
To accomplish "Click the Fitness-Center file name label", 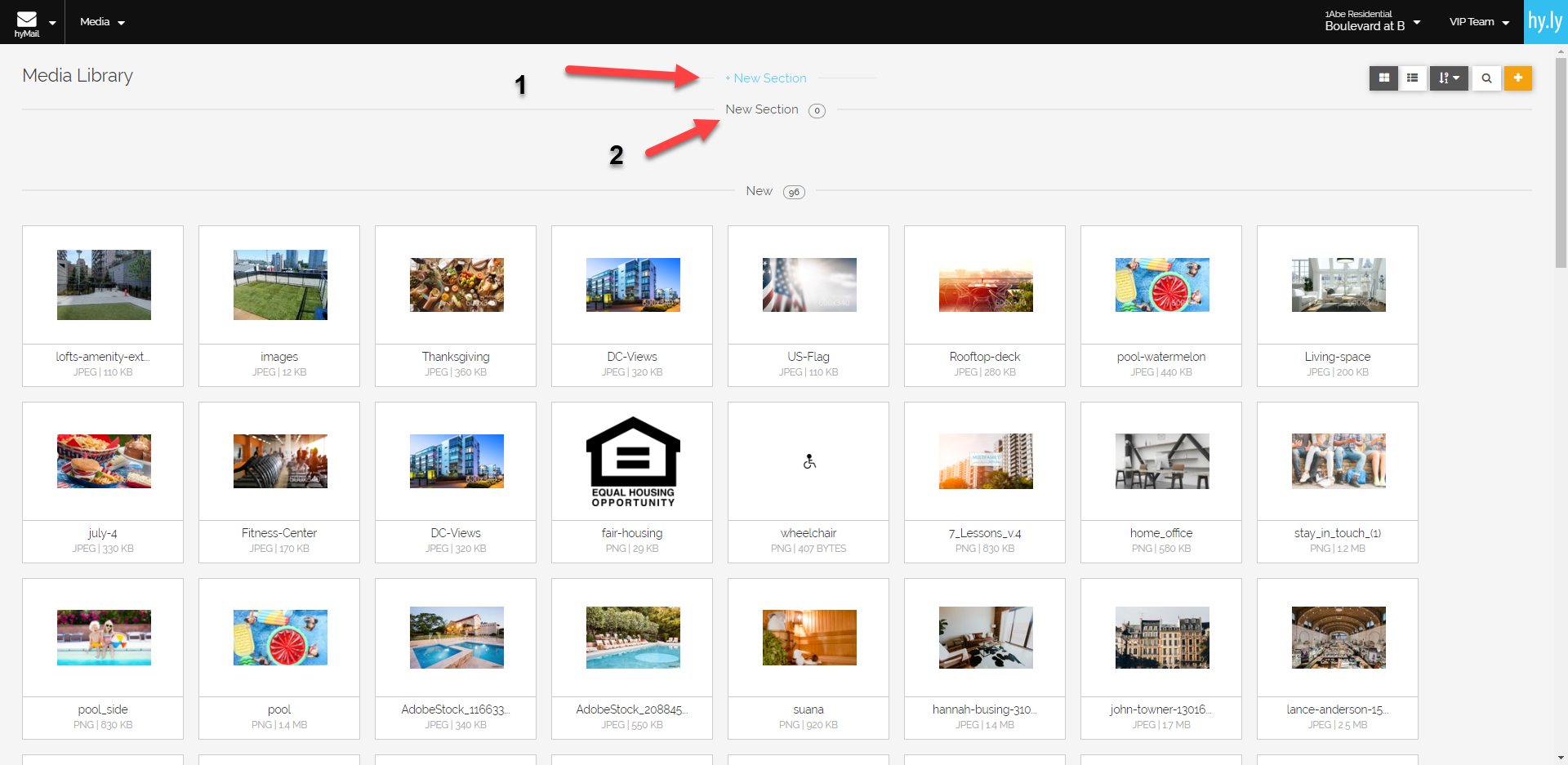I will coord(279,533).
